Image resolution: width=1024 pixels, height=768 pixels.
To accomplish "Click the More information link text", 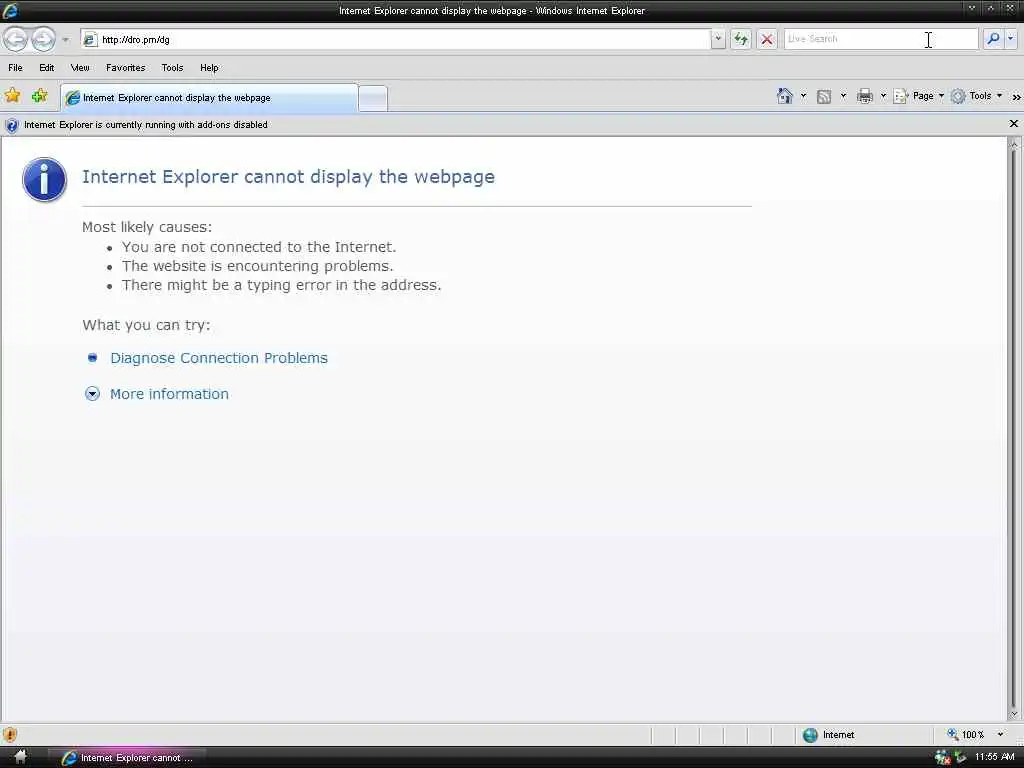I will [x=169, y=394].
